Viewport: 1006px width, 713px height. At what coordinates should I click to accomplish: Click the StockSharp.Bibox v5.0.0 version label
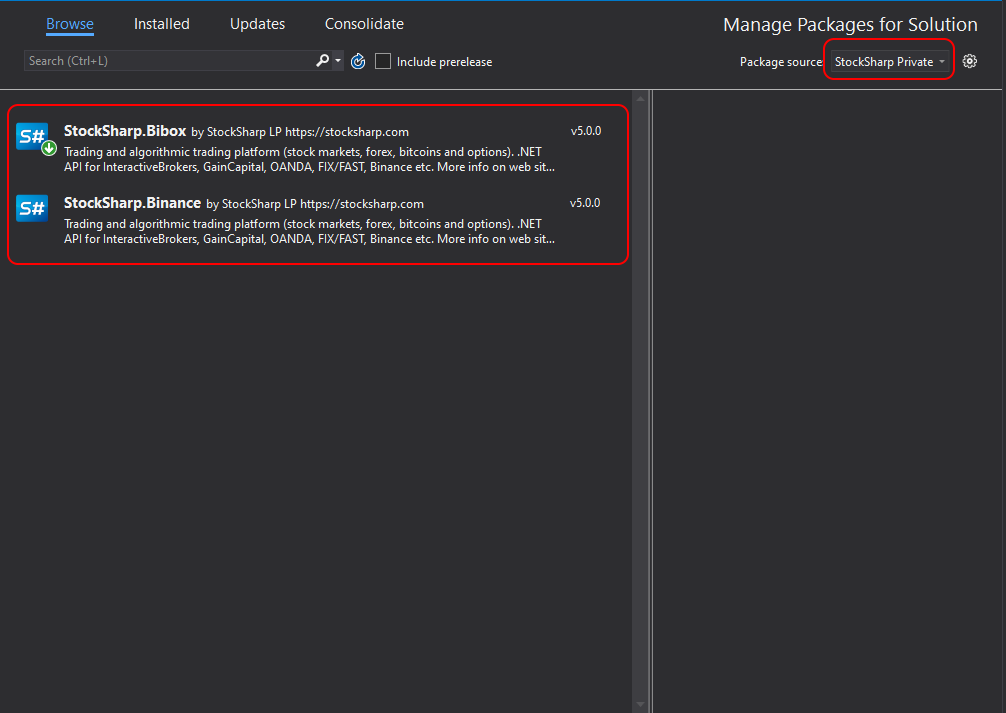[585, 131]
